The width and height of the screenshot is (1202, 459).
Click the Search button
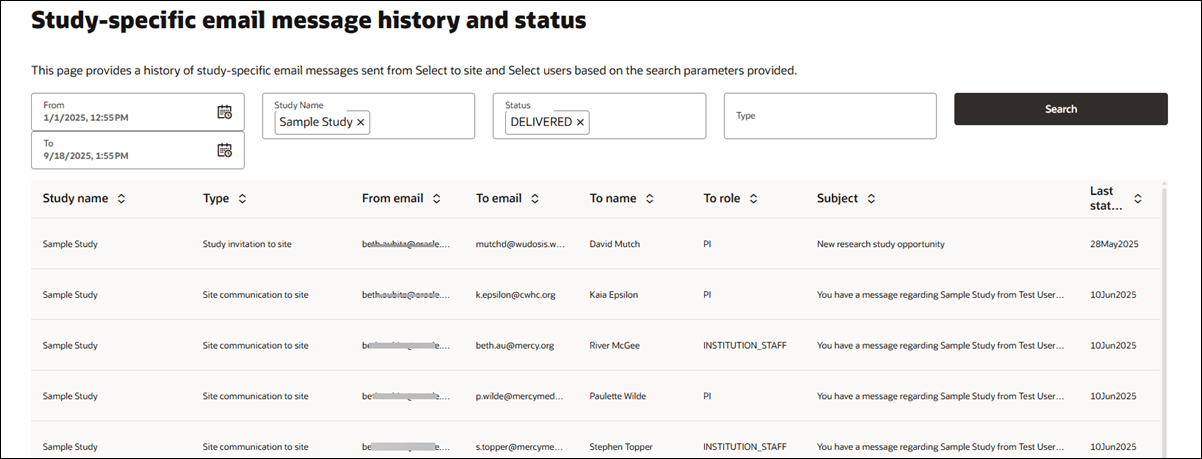(x=1061, y=109)
